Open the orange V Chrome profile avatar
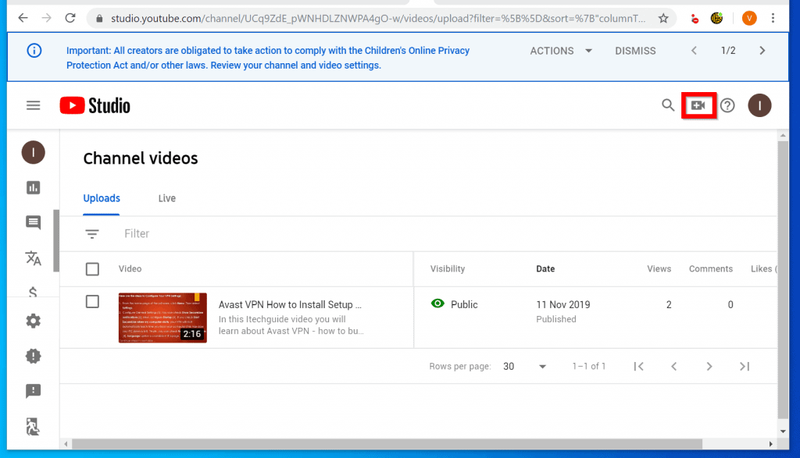The image size is (800, 458). (749, 18)
